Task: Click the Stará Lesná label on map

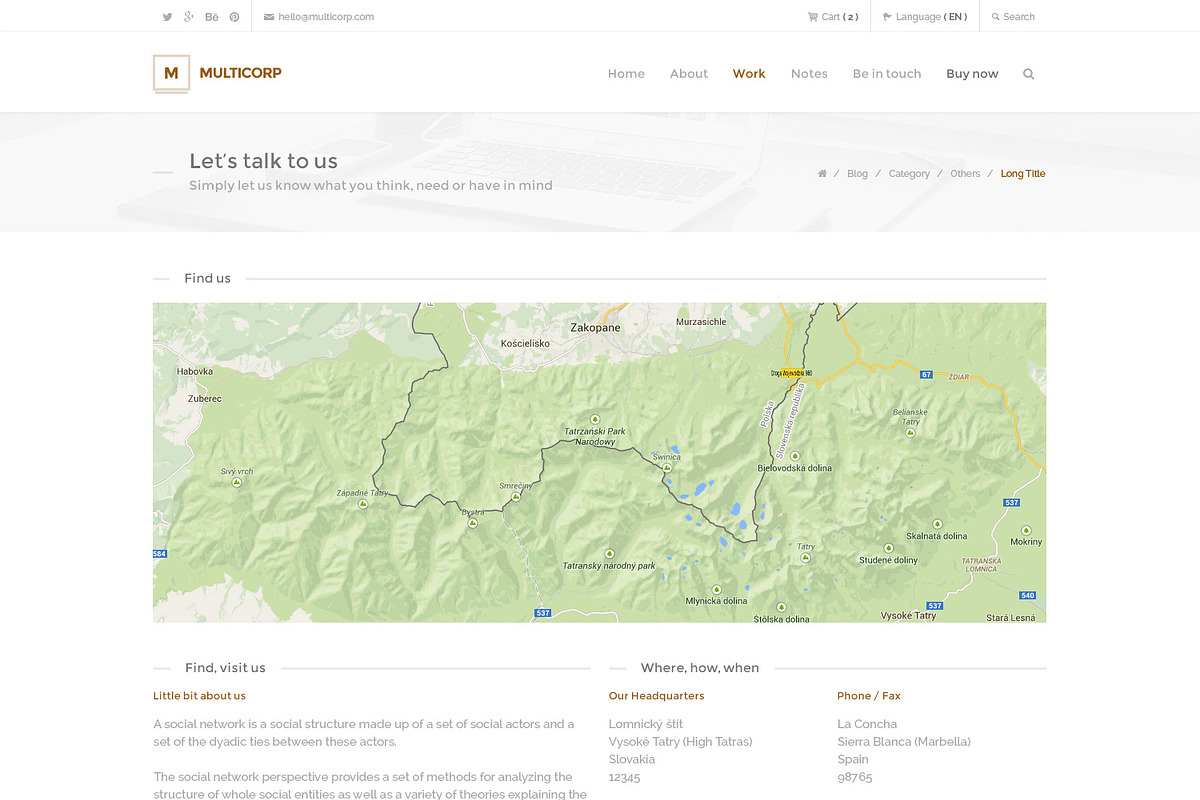Action: pyautogui.click(x=1011, y=618)
